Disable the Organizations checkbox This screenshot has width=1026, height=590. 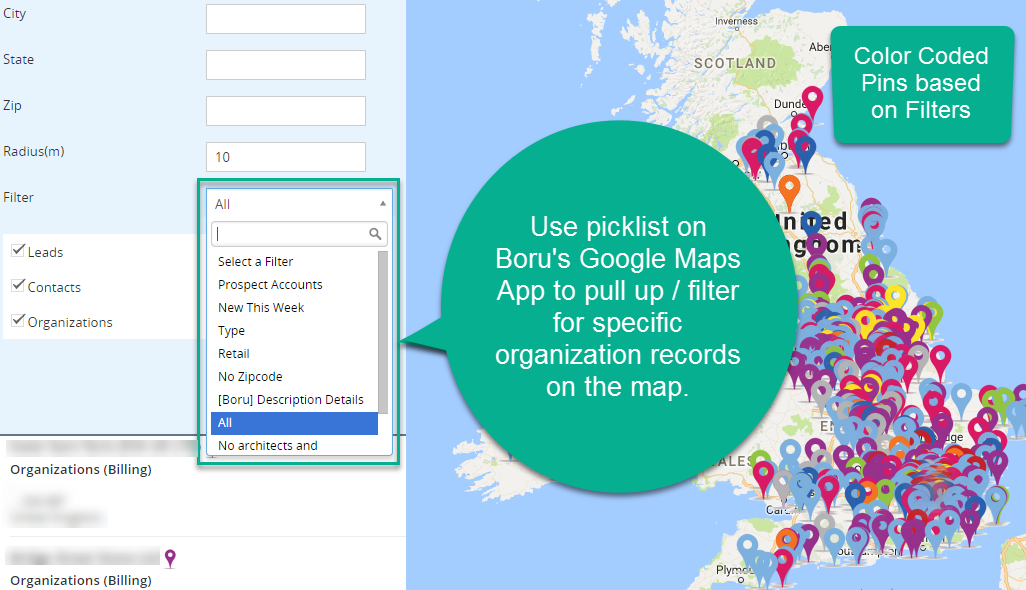tap(17, 321)
